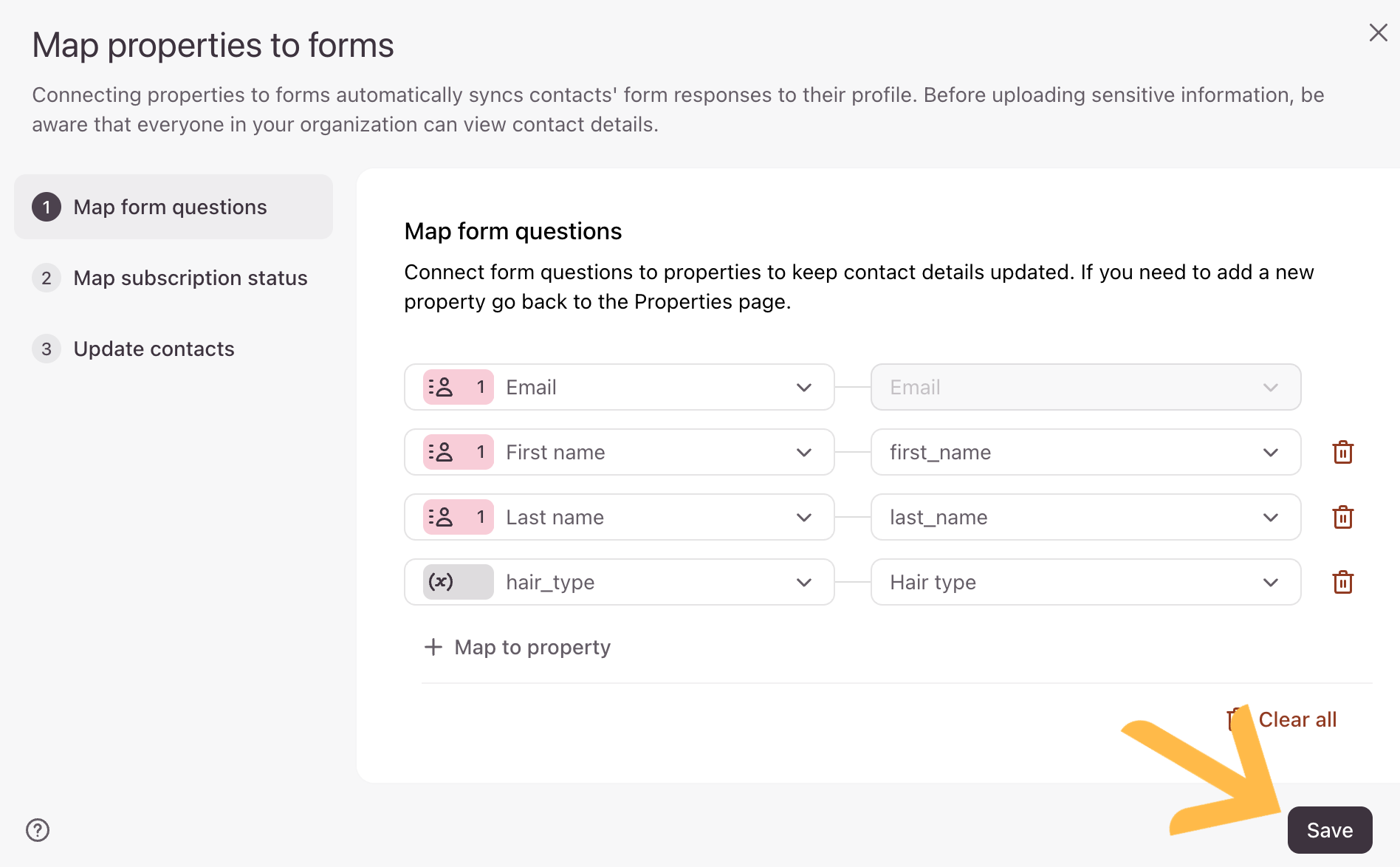
Task: Remove the Hair type mapping row
Action: tap(1342, 582)
